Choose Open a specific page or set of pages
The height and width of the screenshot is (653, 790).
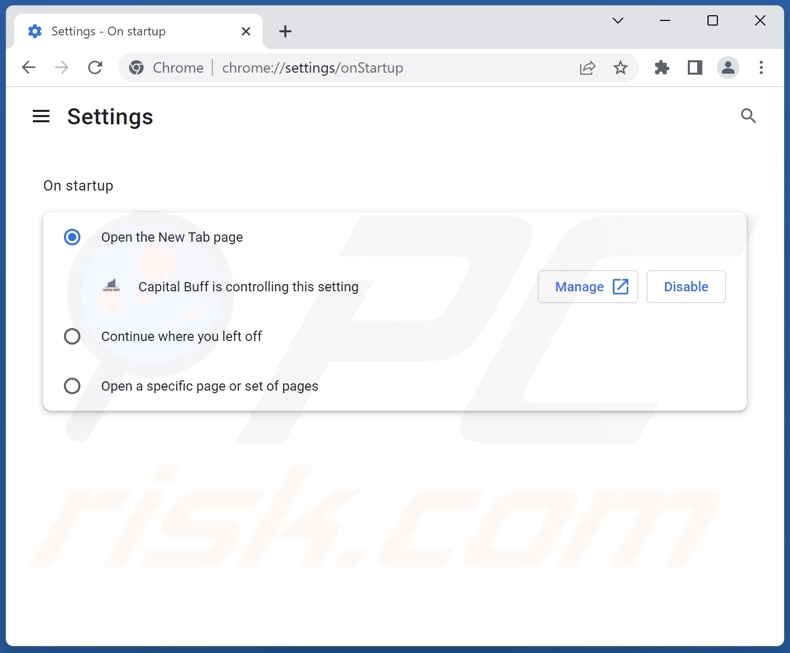(72, 386)
